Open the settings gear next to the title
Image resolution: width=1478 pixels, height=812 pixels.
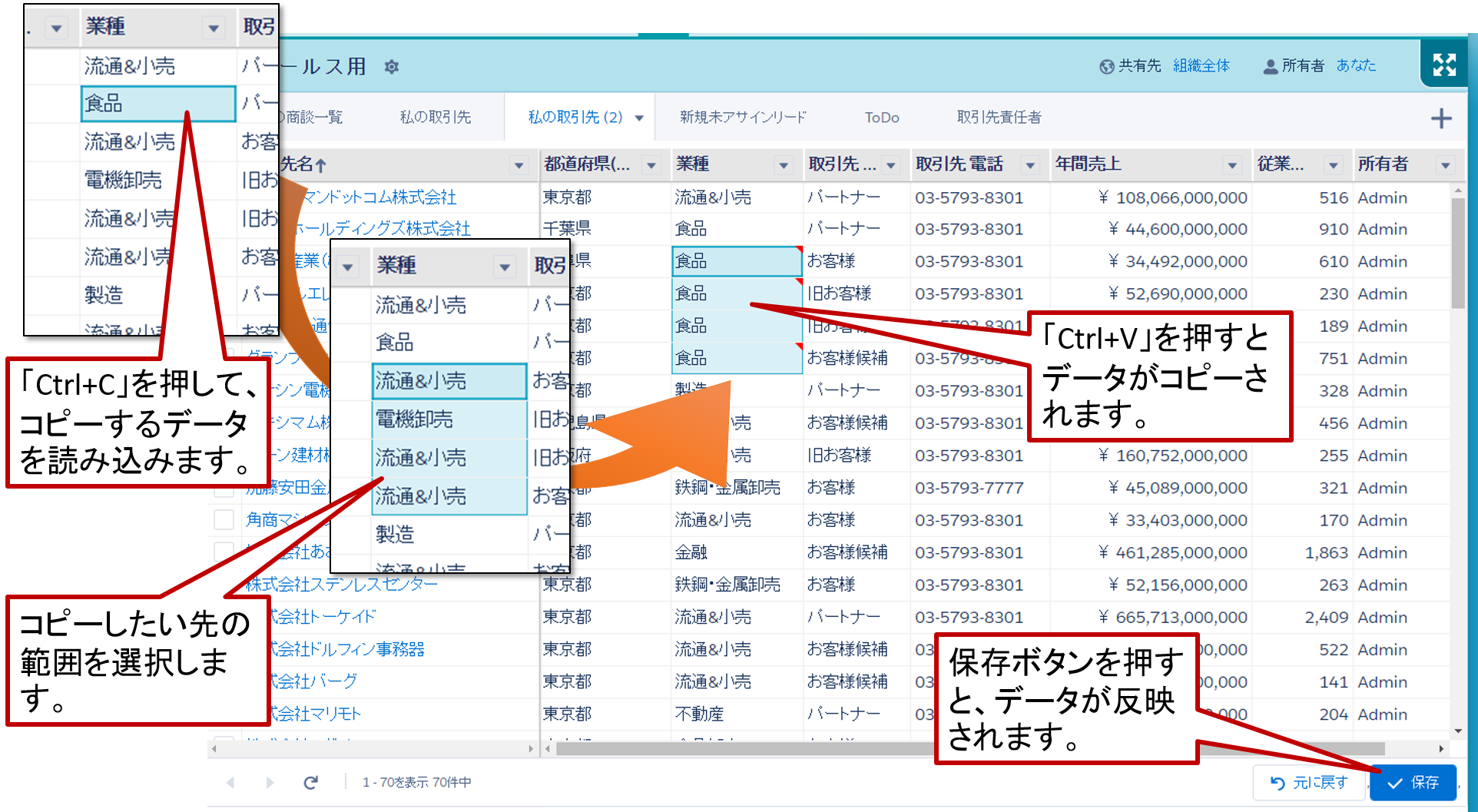point(392,67)
